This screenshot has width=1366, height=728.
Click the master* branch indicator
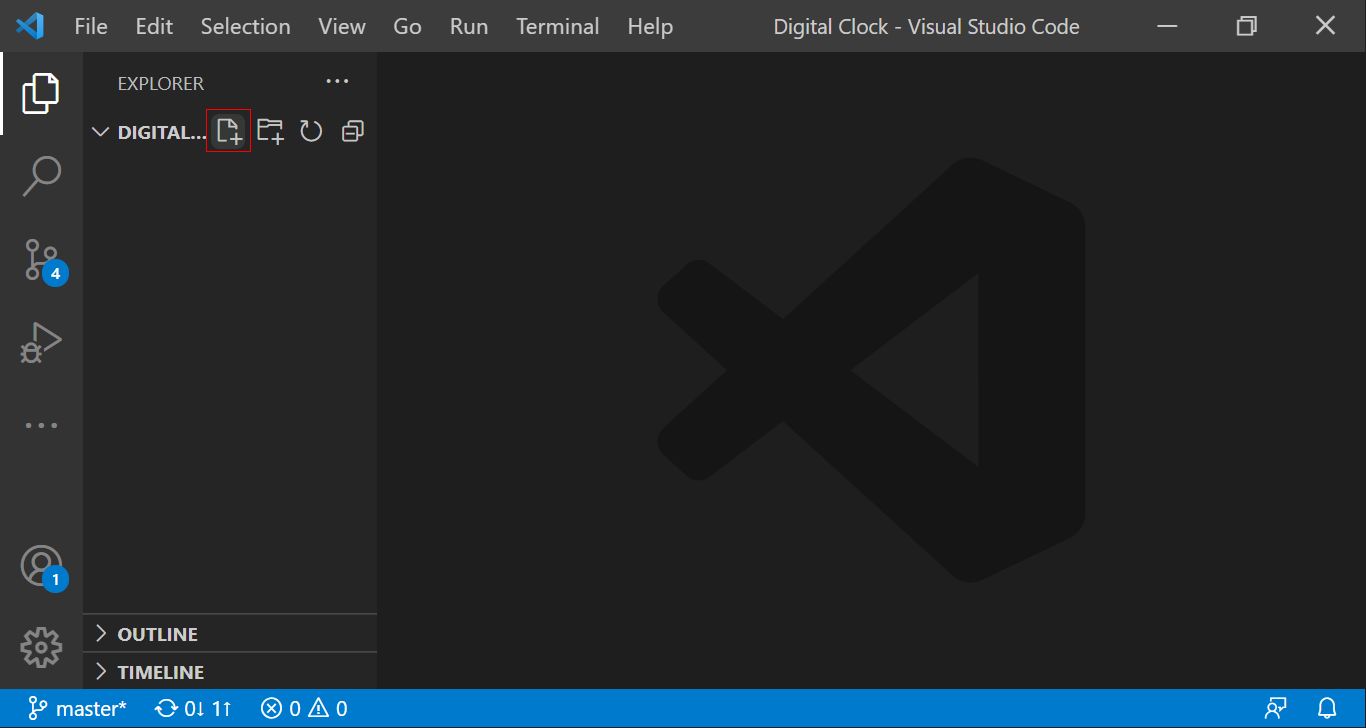pyautogui.click(x=77, y=708)
